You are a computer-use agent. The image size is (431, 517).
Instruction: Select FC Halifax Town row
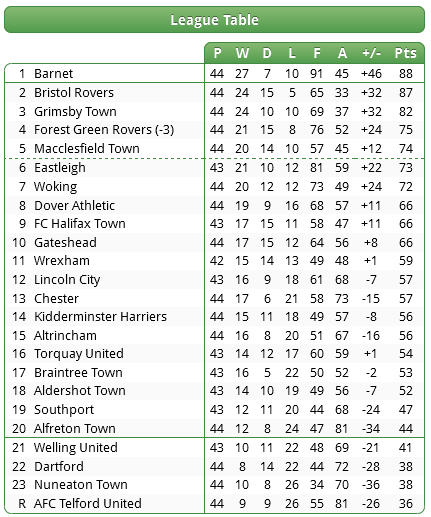(x=214, y=223)
